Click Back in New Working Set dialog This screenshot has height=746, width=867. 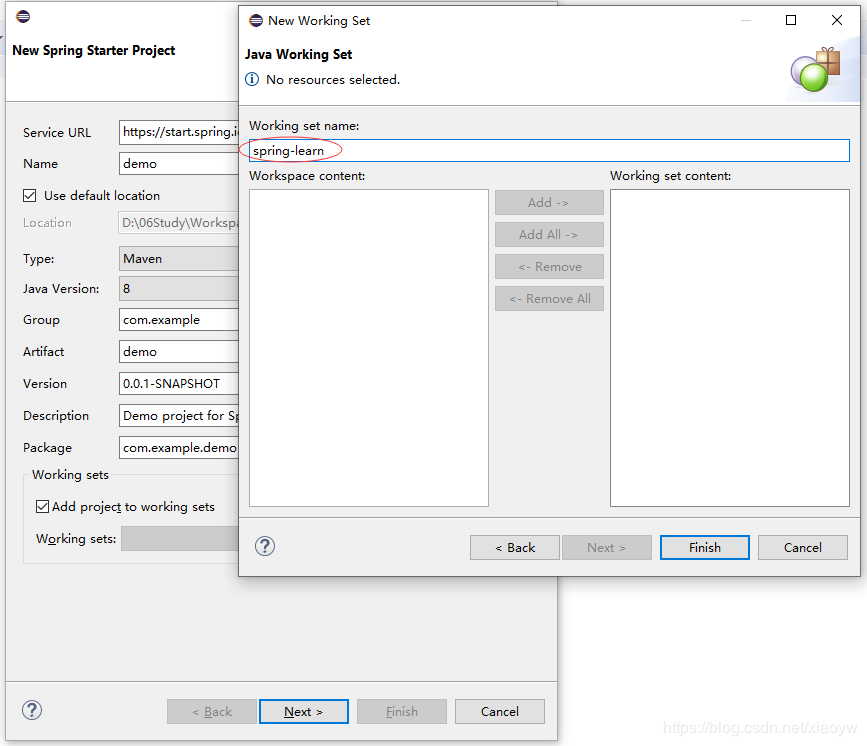click(515, 547)
